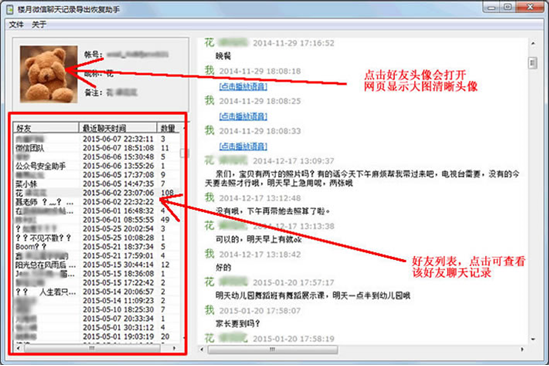Select friend 公众号安全助手 in the list
Image resolution: width=549 pixels, height=366 pixels.
(97, 166)
